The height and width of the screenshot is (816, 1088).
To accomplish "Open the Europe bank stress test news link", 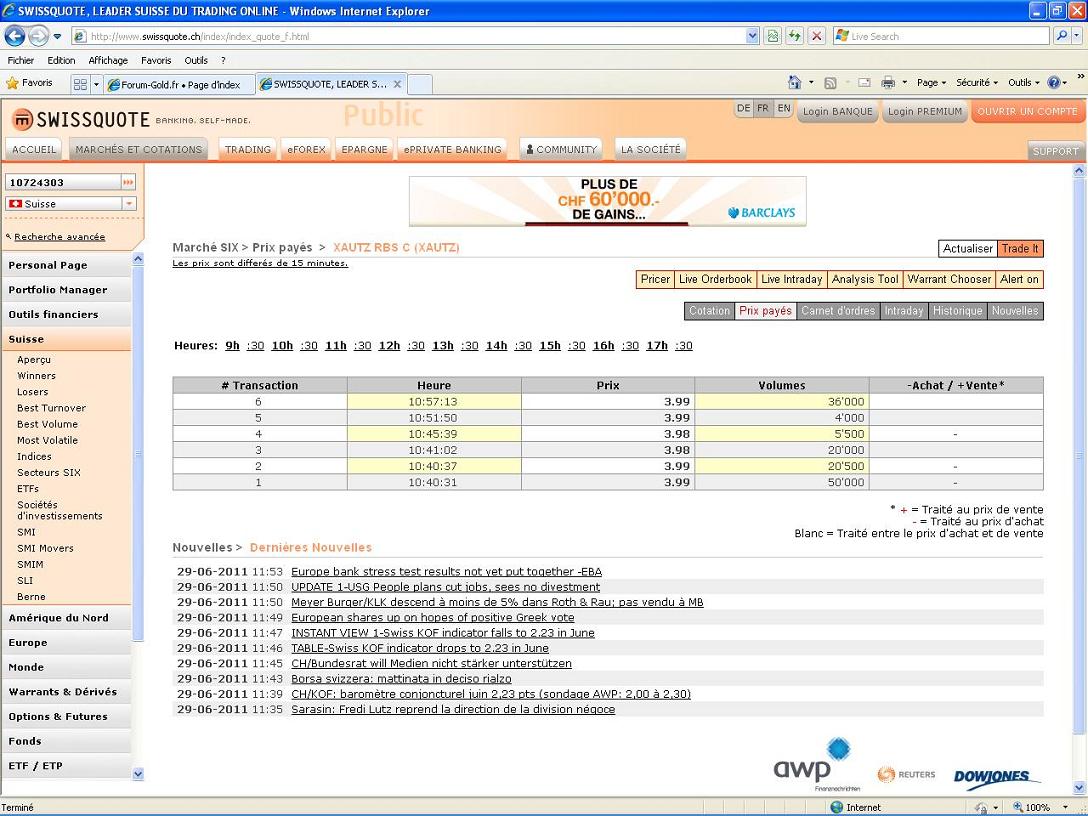I will (446, 572).
